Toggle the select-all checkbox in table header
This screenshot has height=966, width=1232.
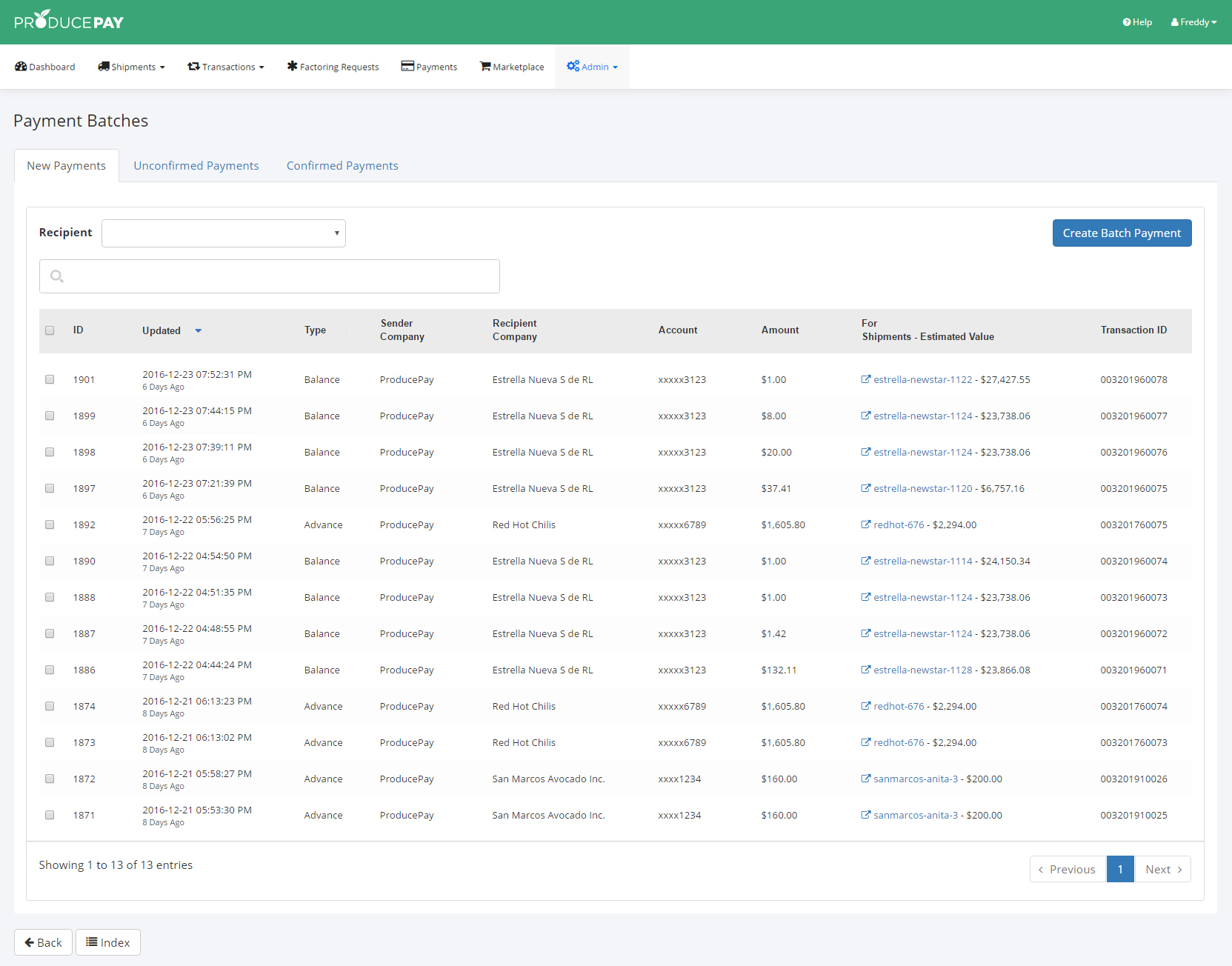pyautogui.click(x=50, y=330)
